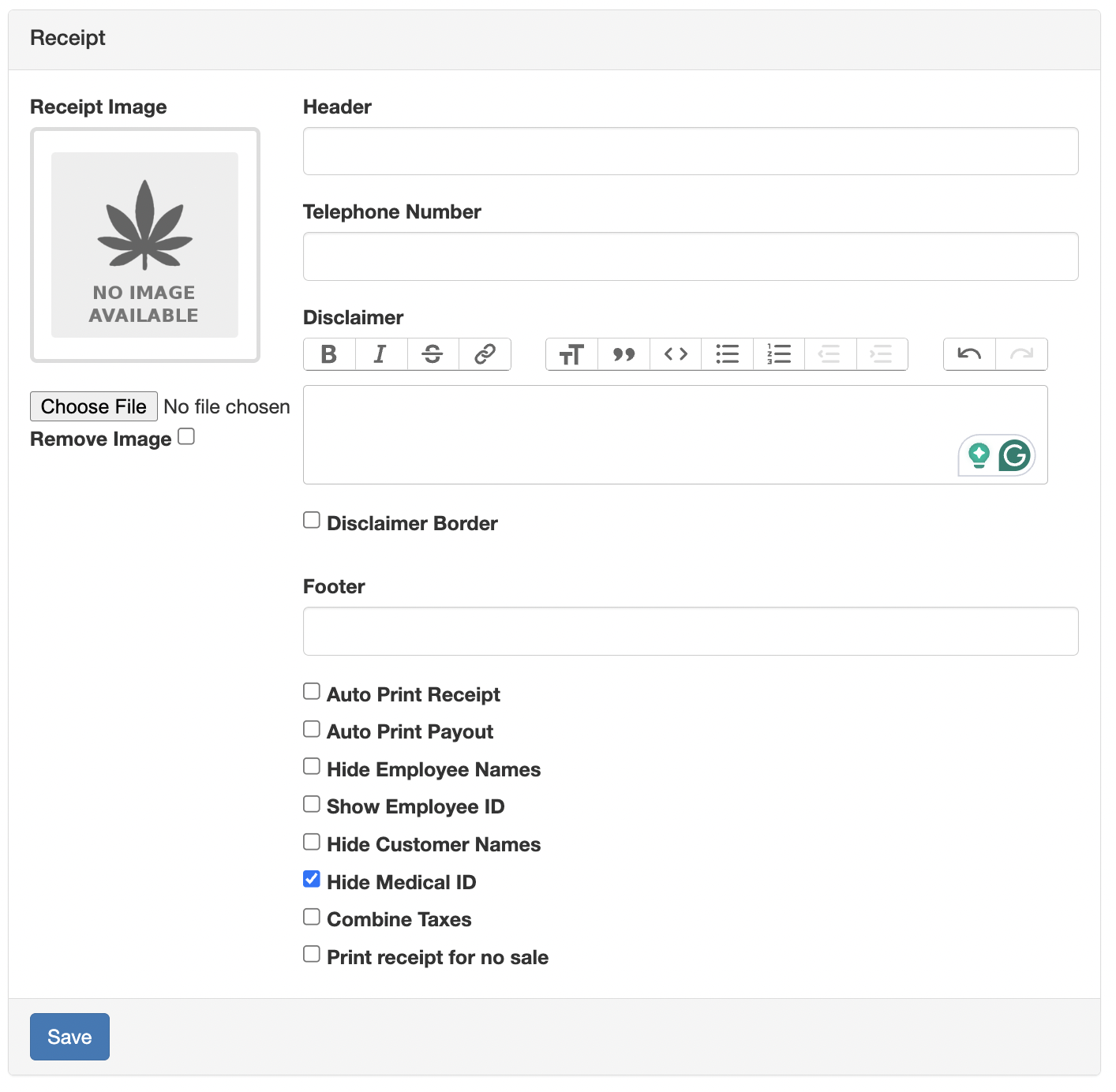
Task: Enable Auto Print Receipt
Action: coord(312,691)
